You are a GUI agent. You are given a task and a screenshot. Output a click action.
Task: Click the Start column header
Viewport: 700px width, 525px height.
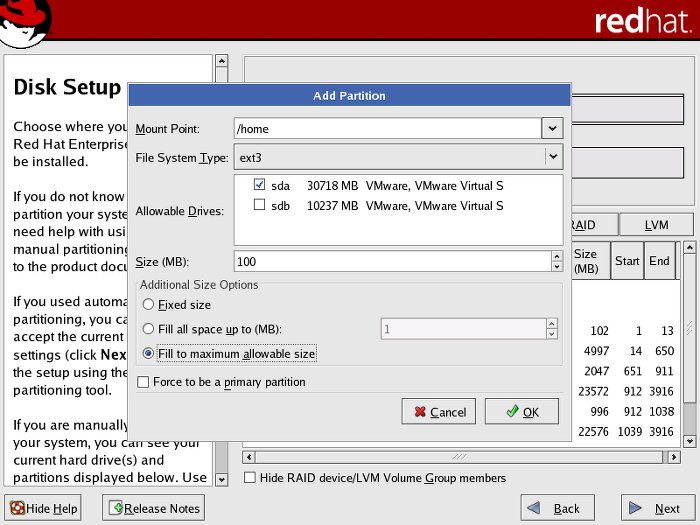pyautogui.click(x=627, y=261)
